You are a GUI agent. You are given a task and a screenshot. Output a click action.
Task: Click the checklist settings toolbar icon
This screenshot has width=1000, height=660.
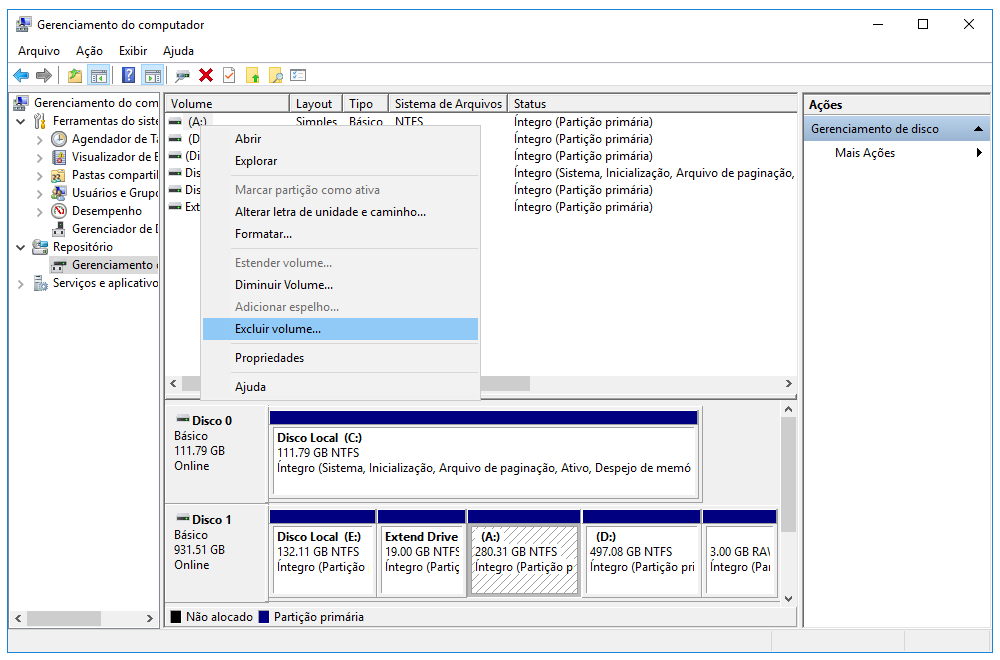pos(298,75)
